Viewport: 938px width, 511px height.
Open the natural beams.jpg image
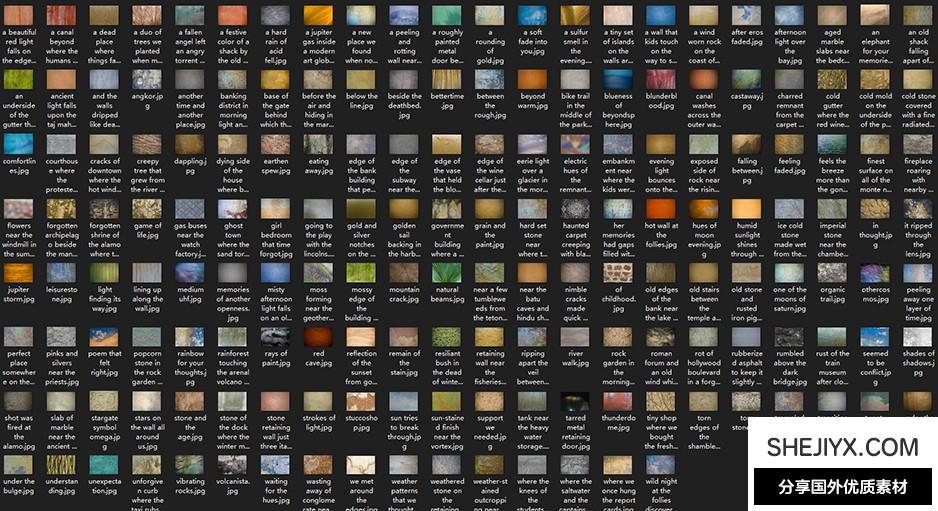447,273
